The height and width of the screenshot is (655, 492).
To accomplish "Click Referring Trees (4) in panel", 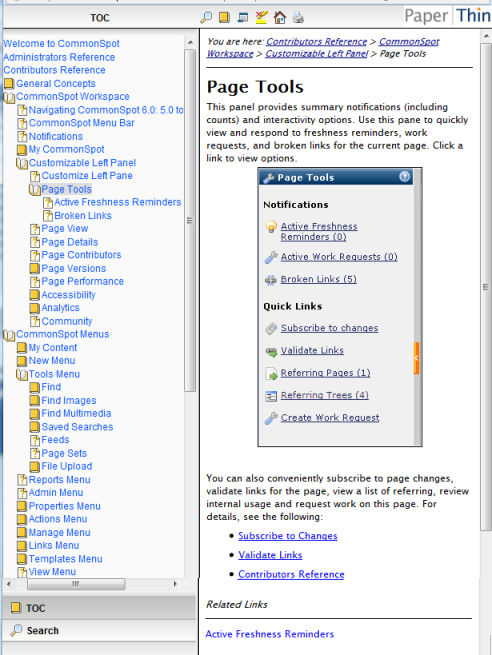I will click(x=325, y=395).
